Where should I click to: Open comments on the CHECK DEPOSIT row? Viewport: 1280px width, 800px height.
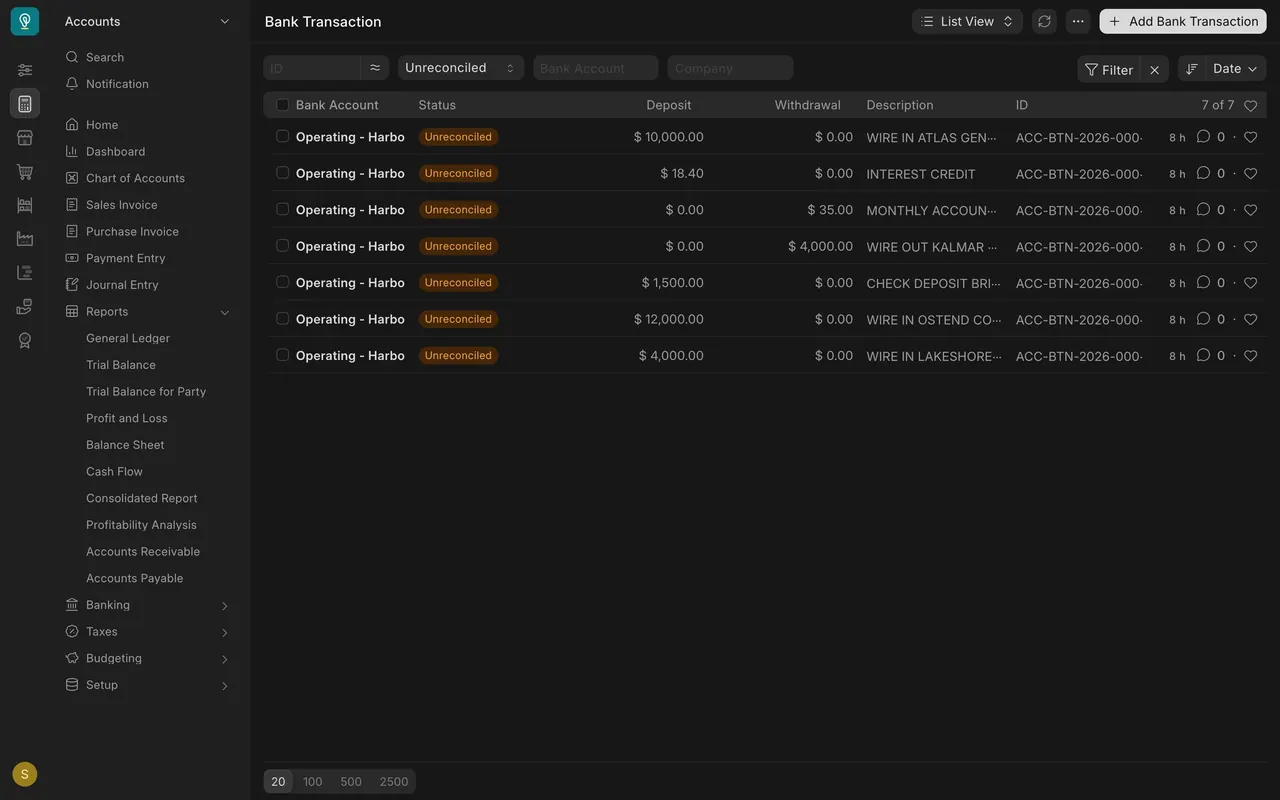1203,282
